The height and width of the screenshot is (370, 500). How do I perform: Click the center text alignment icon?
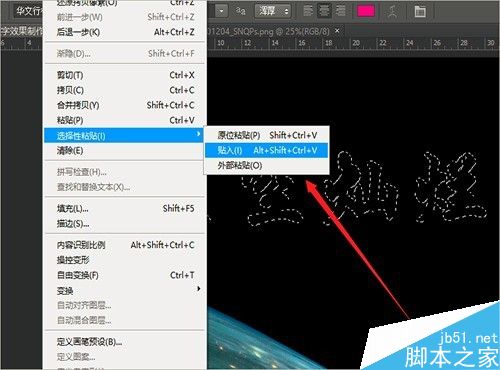(324, 11)
